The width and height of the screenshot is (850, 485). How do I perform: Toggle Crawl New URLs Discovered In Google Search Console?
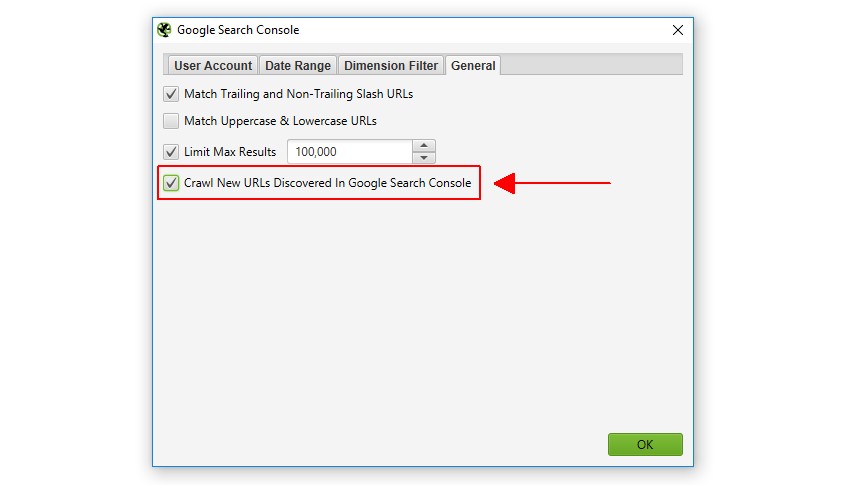[171, 183]
